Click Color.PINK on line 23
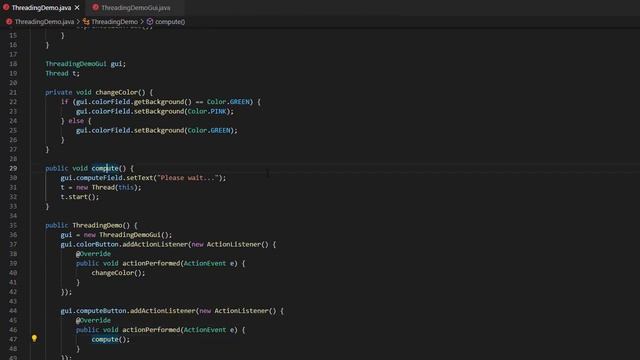This screenshot has width=640, height=360. tap(207, 111)
